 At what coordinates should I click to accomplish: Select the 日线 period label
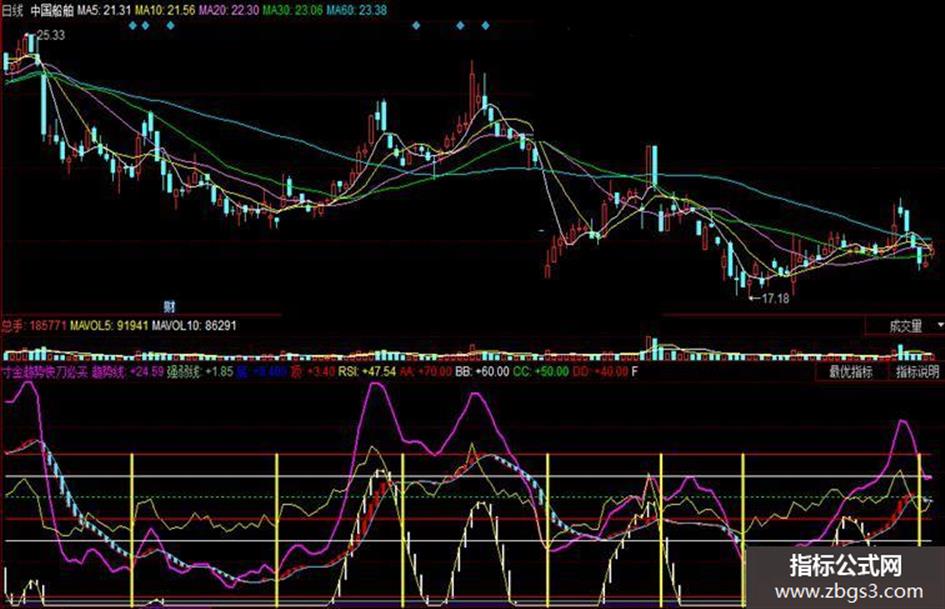pyautogui.click(x=12, y=10)
